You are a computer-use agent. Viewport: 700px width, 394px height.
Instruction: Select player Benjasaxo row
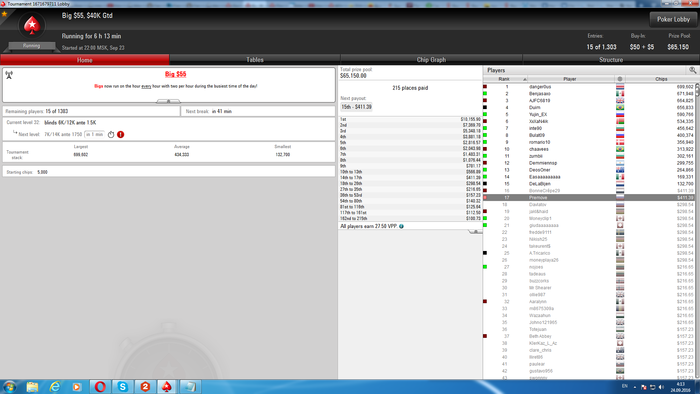(589, 94)
